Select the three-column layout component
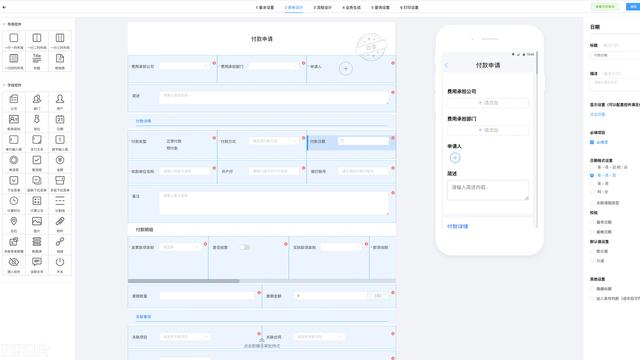The image size is (640, 360). (60, 41)
